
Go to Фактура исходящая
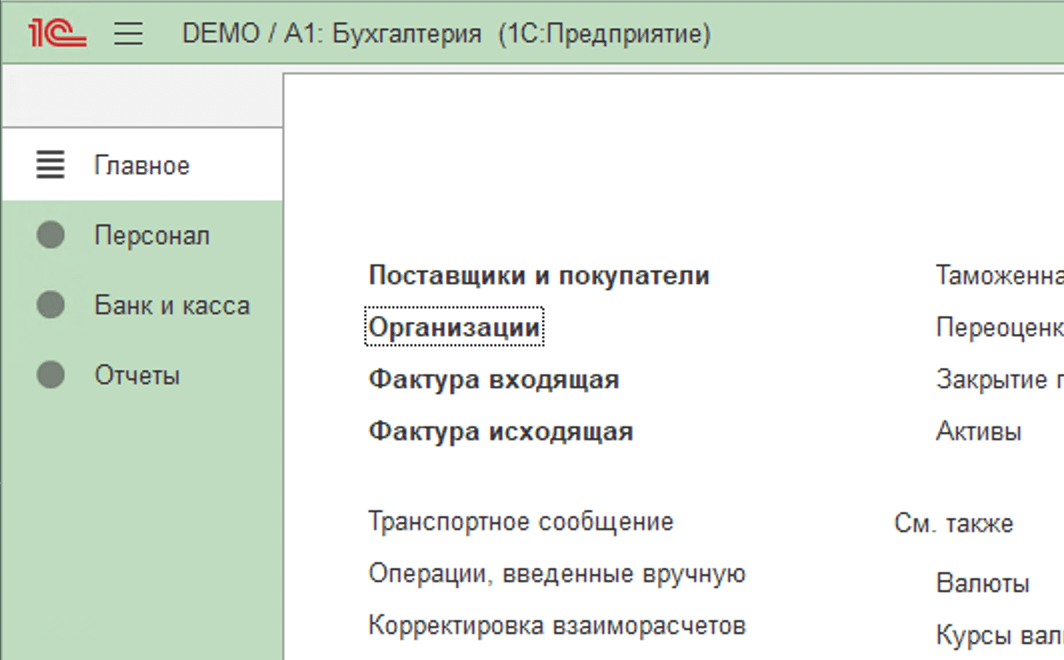501,432
